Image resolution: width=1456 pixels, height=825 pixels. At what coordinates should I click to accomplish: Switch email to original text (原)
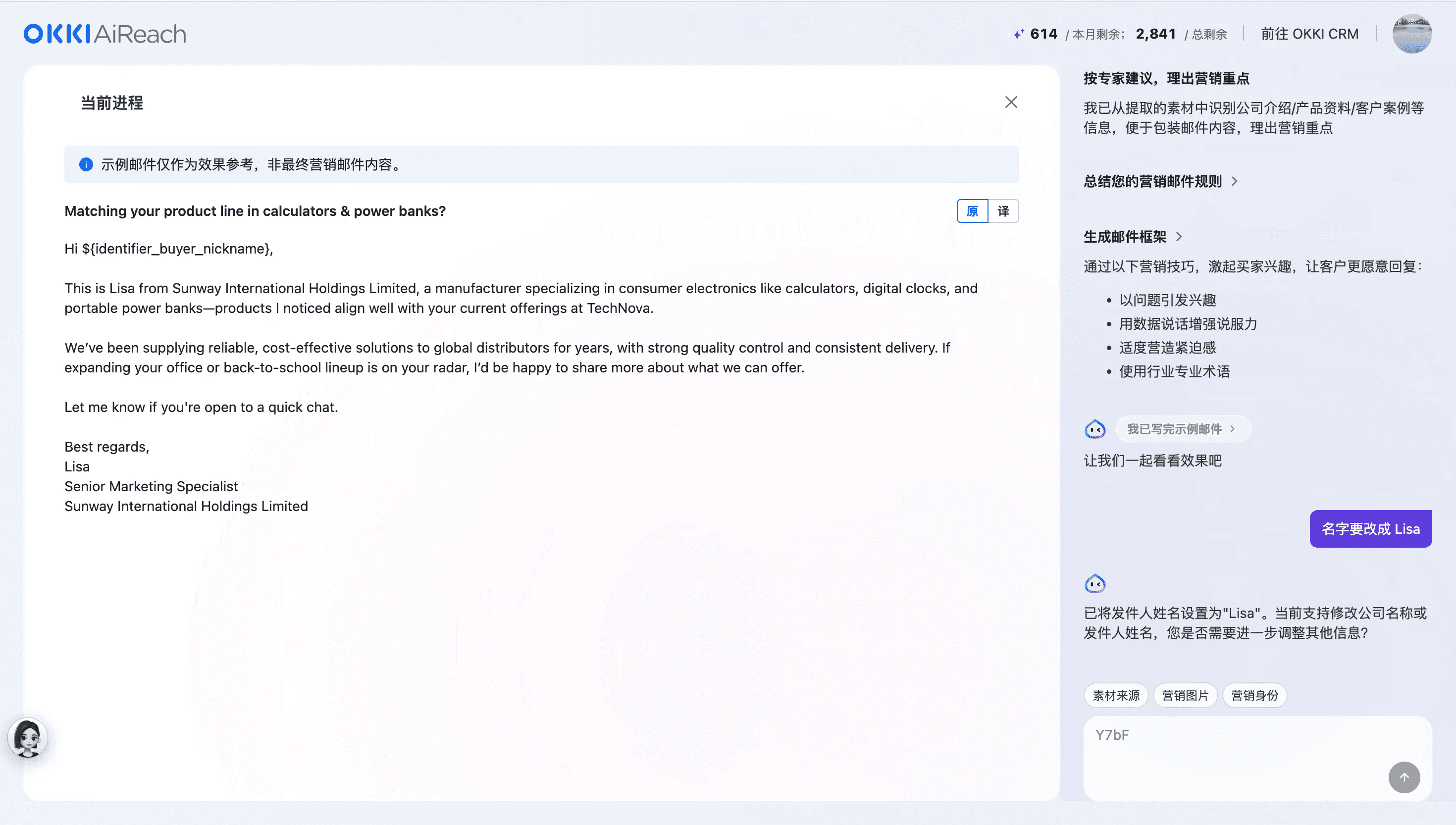pyautogui.click(x=972, y=211)
